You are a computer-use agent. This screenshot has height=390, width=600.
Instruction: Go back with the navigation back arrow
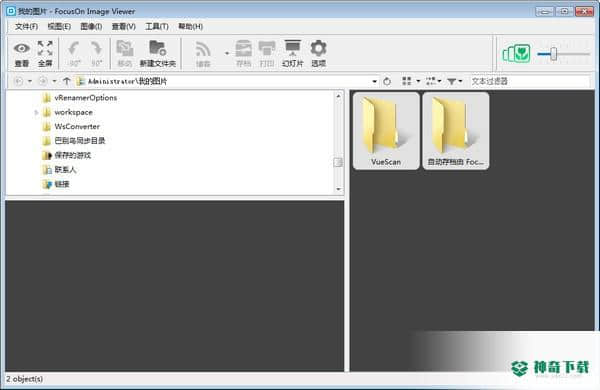(x=18, y=81)
